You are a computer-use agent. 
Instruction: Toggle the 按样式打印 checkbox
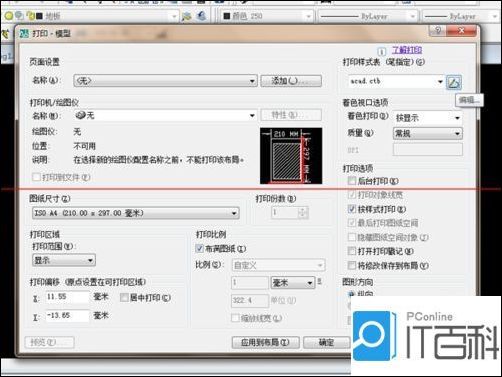pos(352,209)
